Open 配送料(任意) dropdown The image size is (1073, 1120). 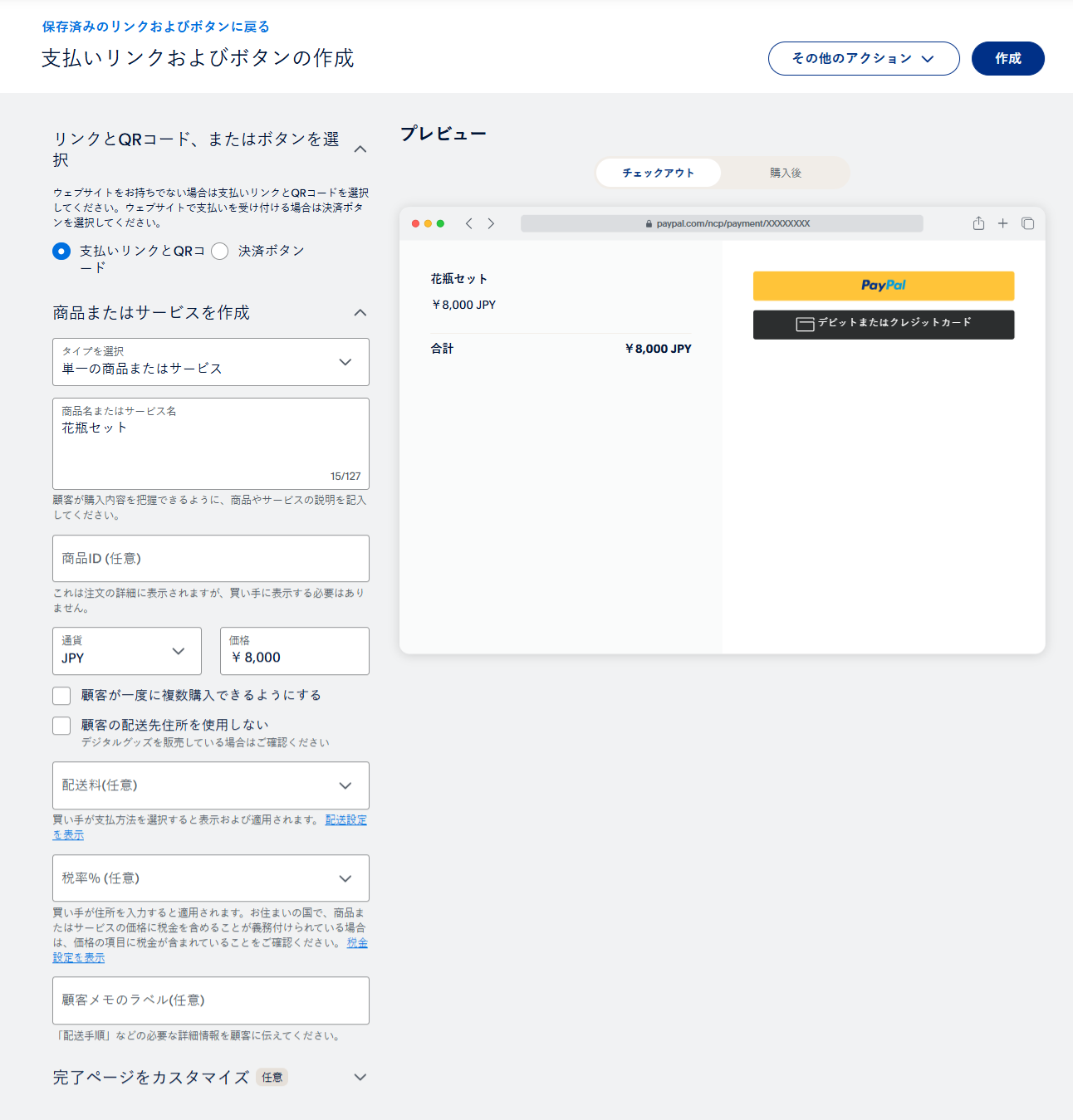click(x=211, y=785)
